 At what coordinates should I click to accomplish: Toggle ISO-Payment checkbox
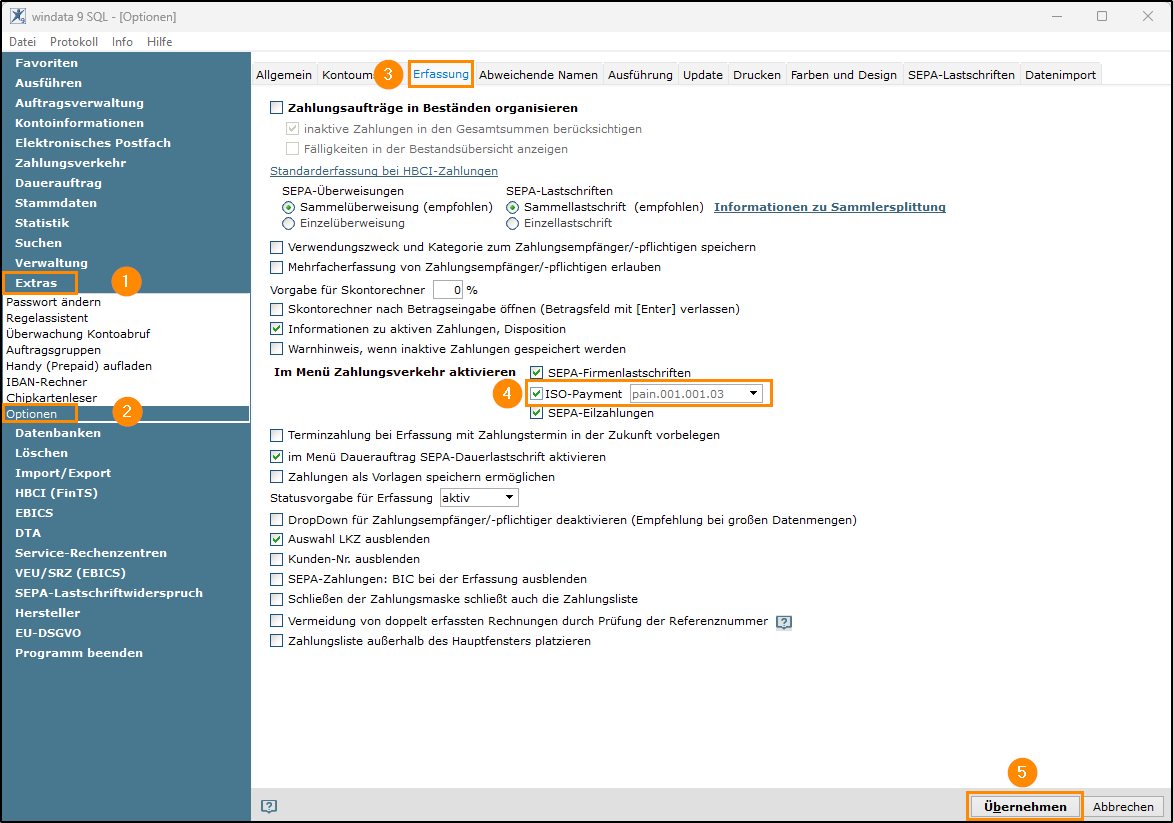point(536,394)
